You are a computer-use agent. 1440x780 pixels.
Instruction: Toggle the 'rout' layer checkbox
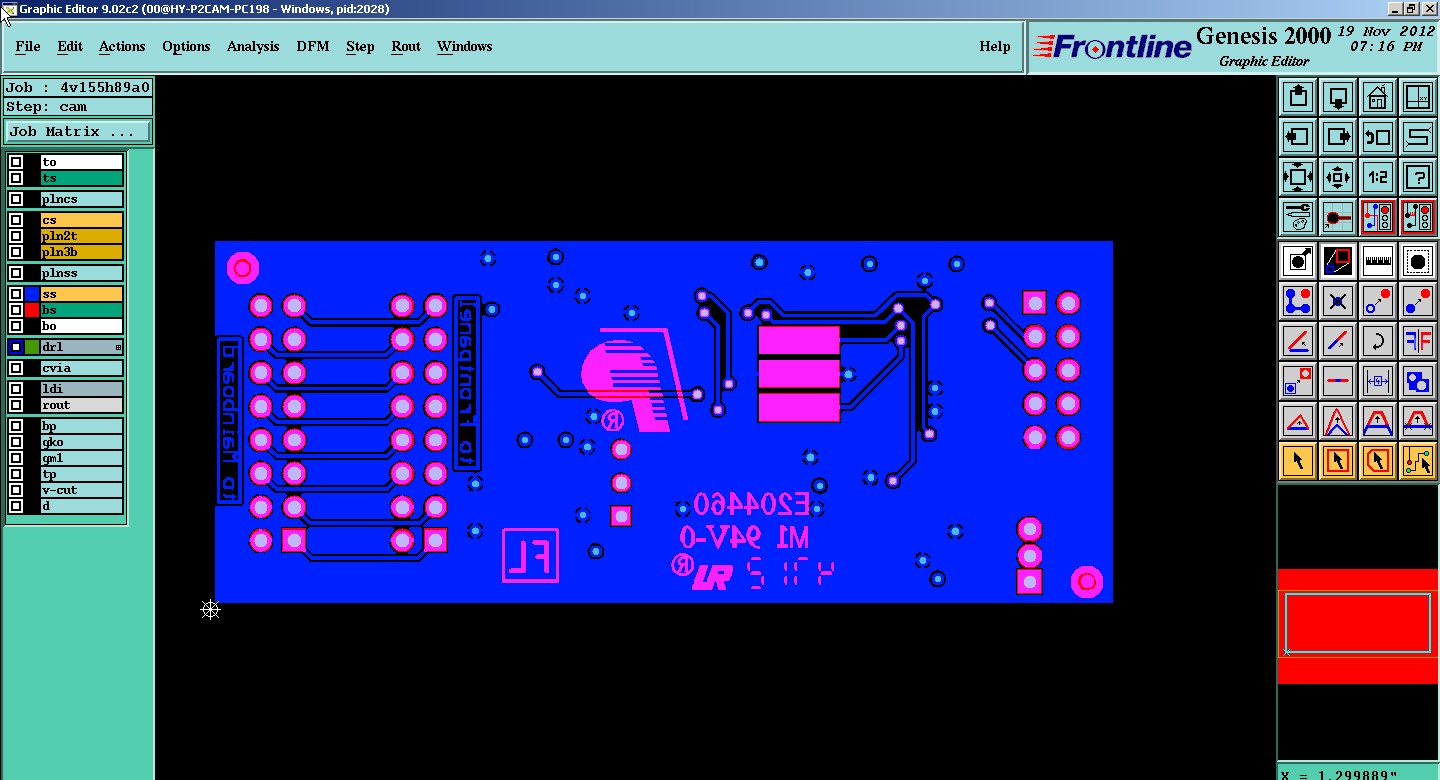point(16,405)
